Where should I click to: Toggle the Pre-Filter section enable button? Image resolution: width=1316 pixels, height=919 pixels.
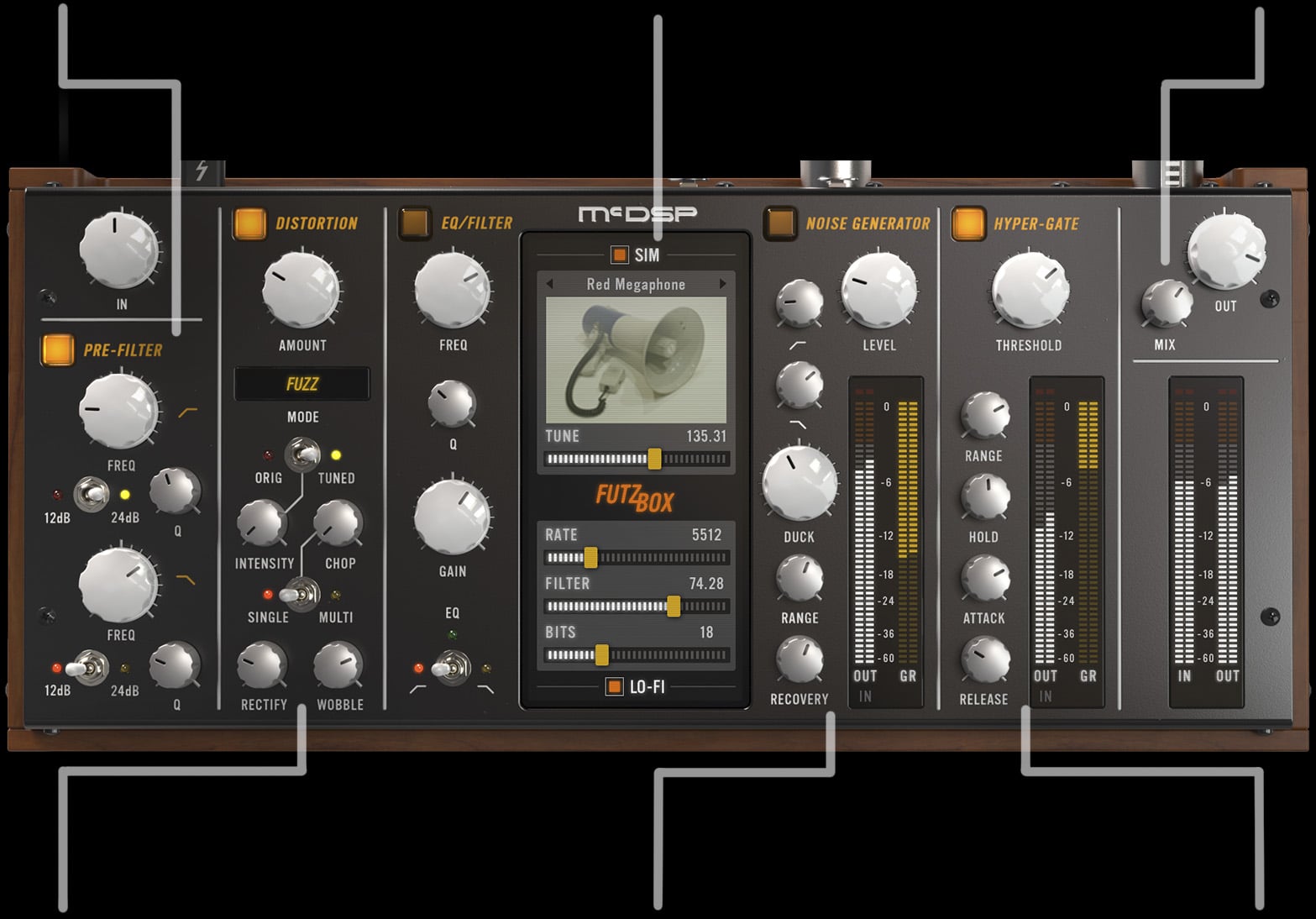coord(58,349)
